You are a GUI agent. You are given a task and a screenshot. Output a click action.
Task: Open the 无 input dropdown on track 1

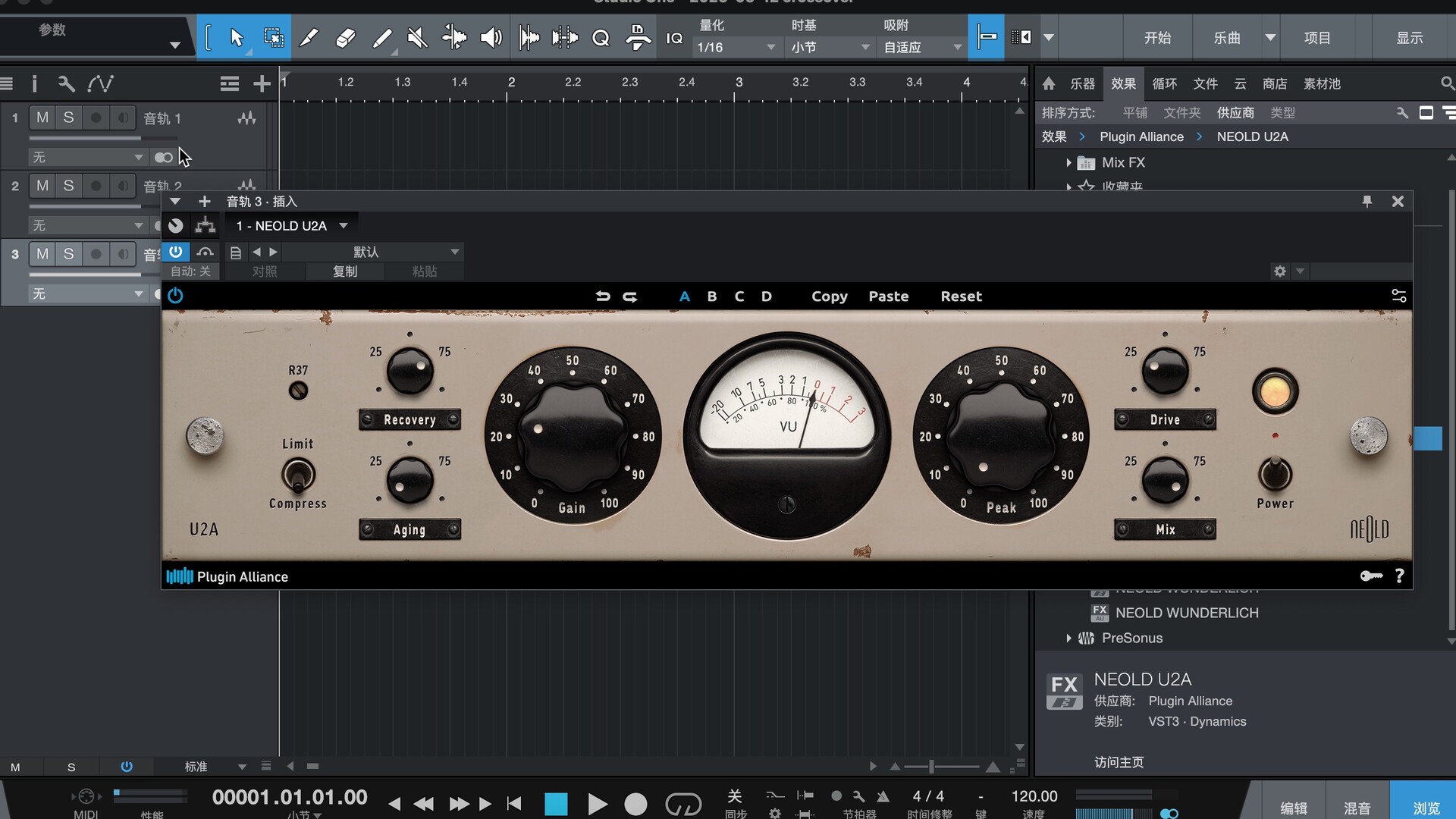point(87,157)
